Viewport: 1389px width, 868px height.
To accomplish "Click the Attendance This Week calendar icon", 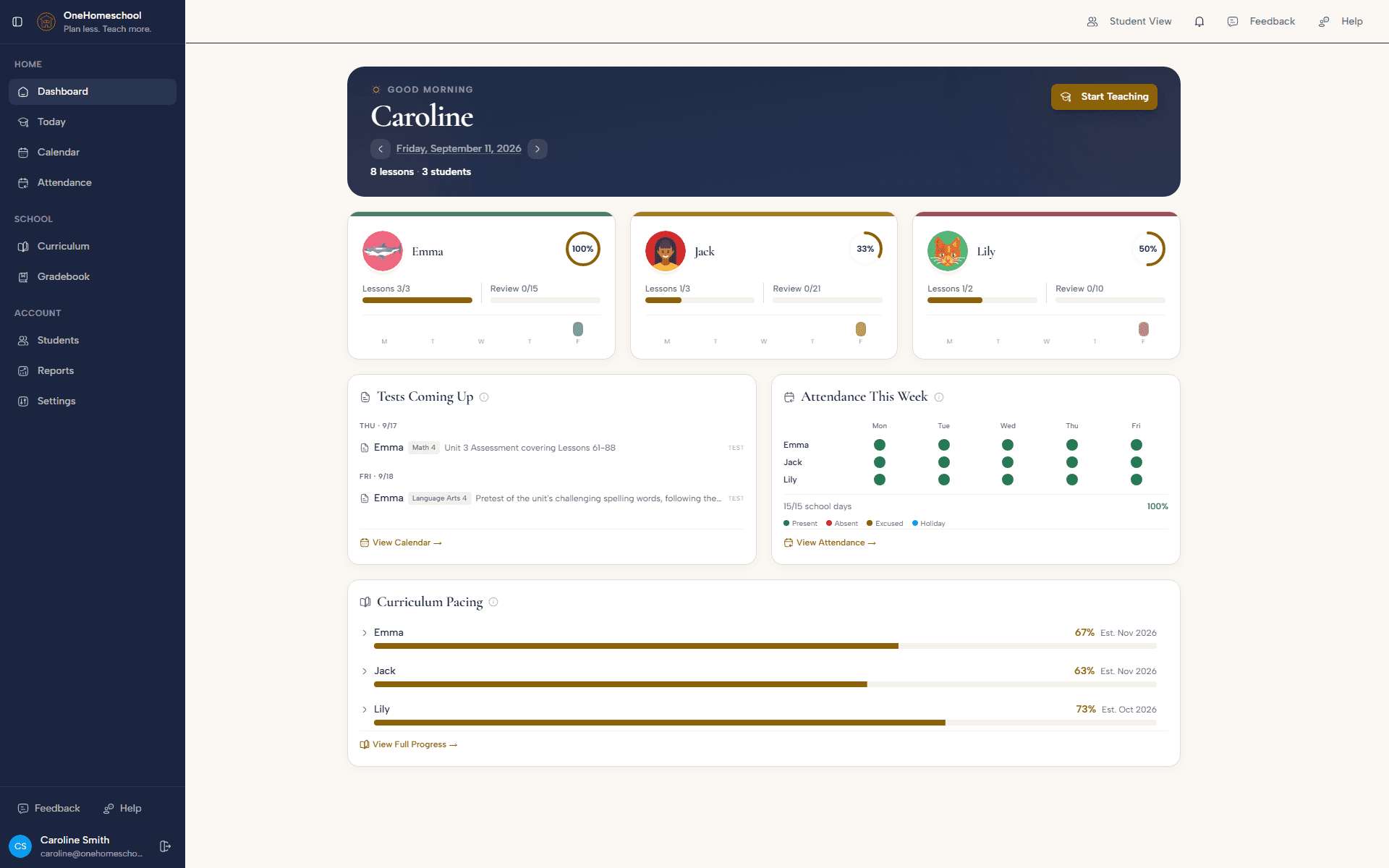I will (789, 397).
